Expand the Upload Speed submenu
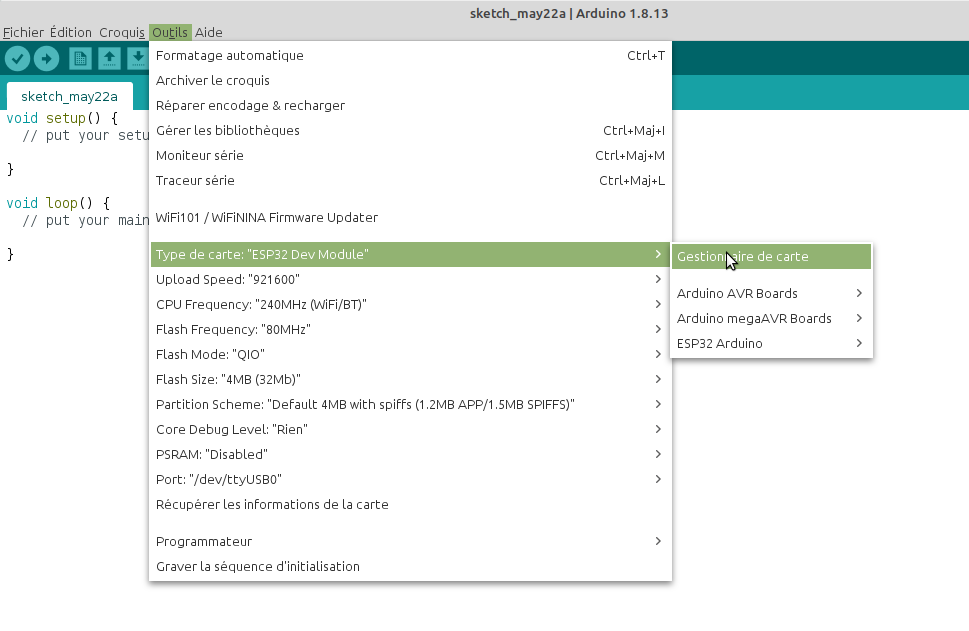Viewport: 969px width, 631px height. pyautogui.click(x=410, y=279)
